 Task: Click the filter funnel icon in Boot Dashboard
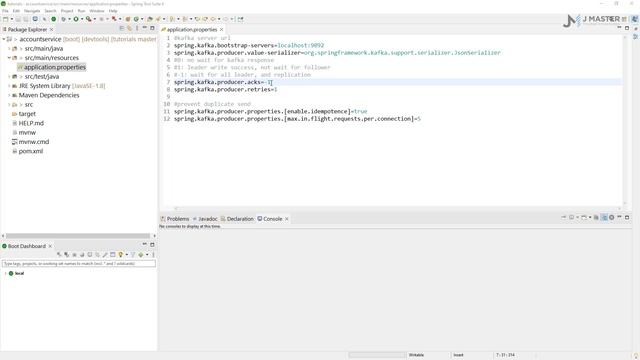point(133,255)
